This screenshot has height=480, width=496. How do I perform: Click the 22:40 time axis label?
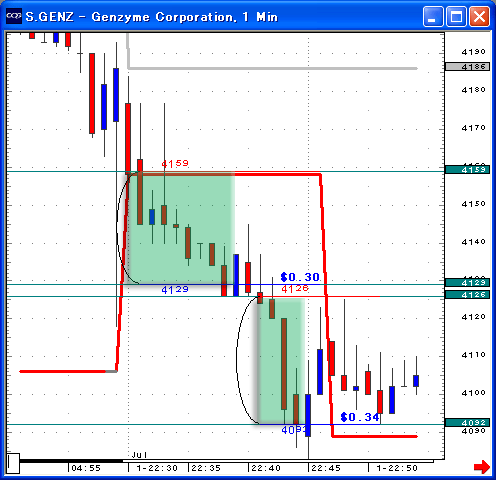pyautogui.click(x=266, y=468)
